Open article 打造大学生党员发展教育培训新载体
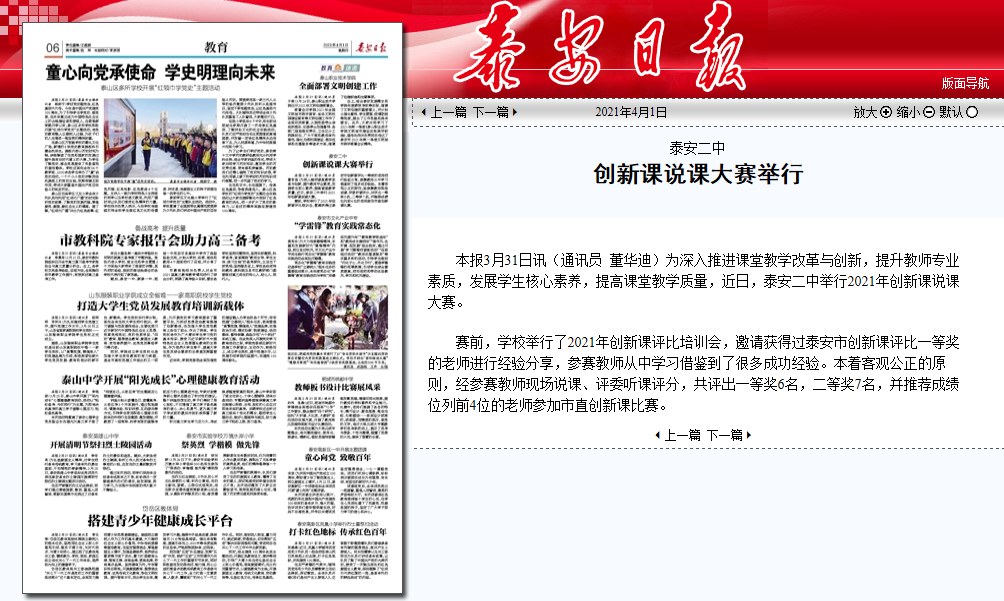The width and height of the screenshot is (1004, 601). pos(157,304)
